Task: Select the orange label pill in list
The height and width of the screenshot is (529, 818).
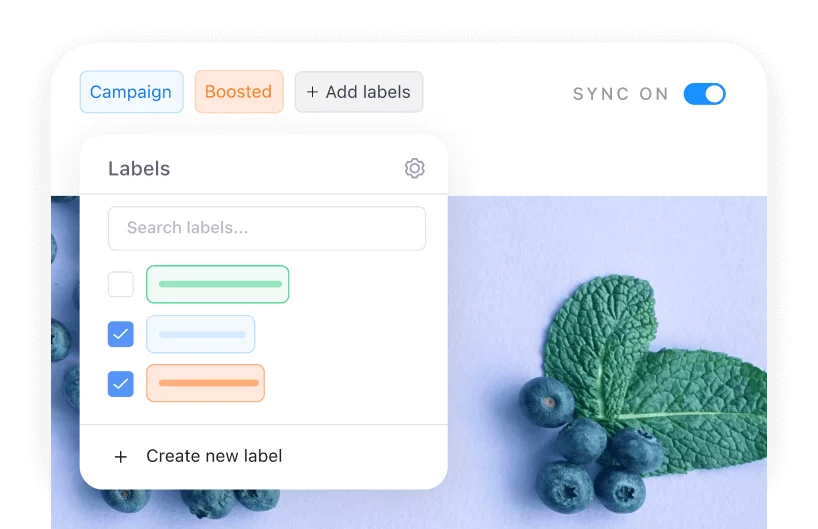Action: coord(206,383)
